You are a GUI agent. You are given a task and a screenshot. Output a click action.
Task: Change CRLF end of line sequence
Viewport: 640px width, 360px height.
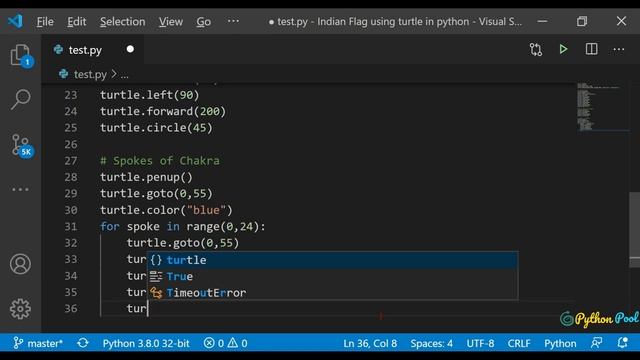click(x=519, y=343)
